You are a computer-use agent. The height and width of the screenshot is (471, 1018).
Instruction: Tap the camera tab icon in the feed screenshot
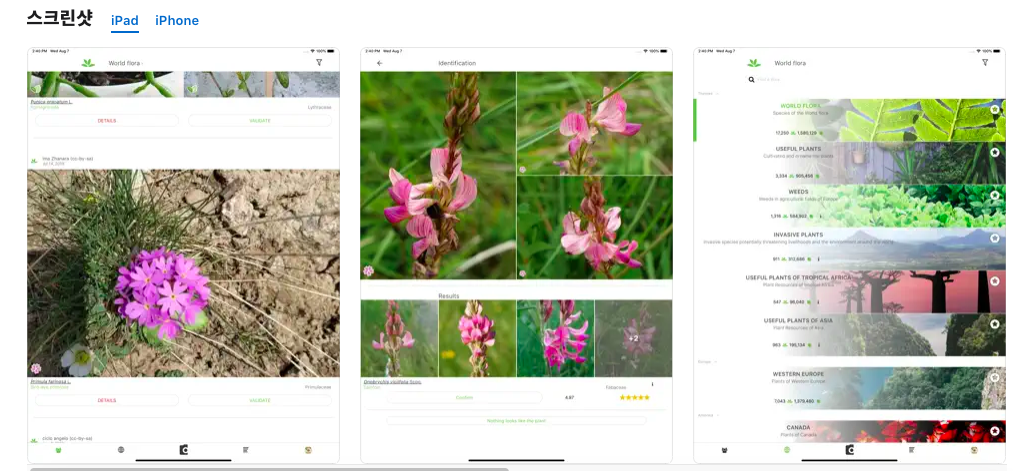point(183,450)
